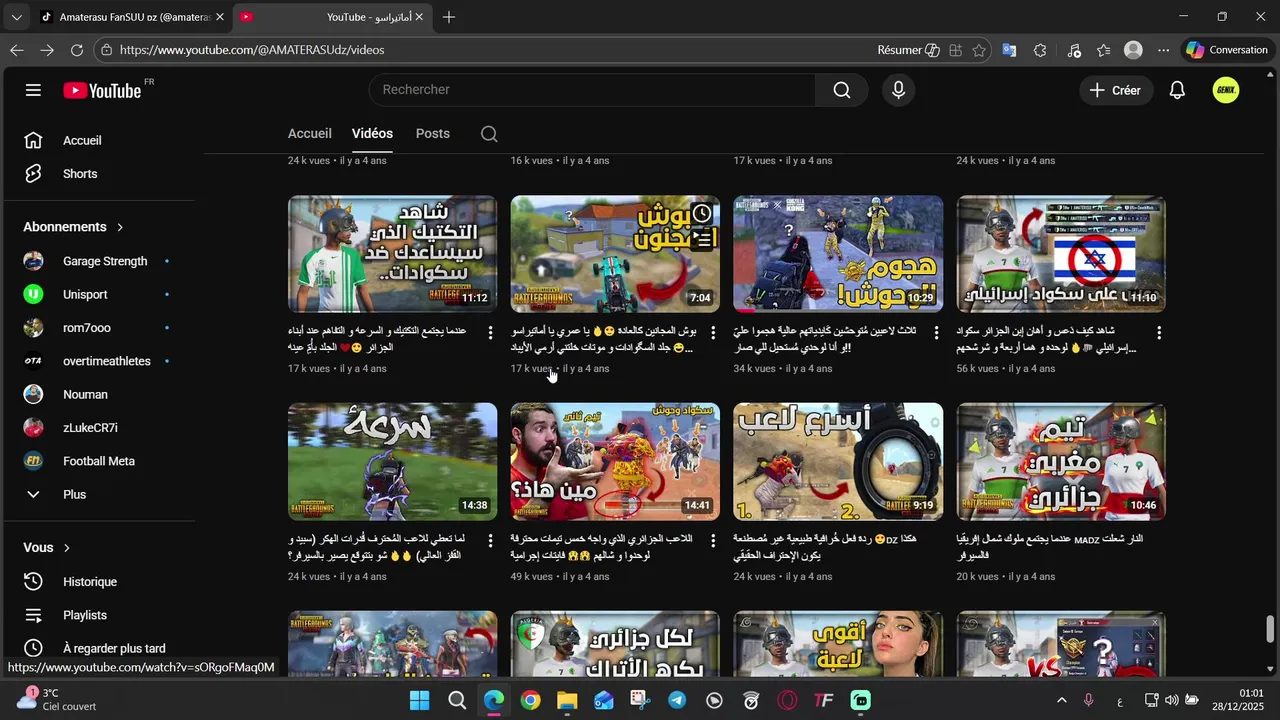The height and width of the screenshot is (720, 1280).
Task: Open options for the 11:10 video
Action: click(x=1159, y=333)
